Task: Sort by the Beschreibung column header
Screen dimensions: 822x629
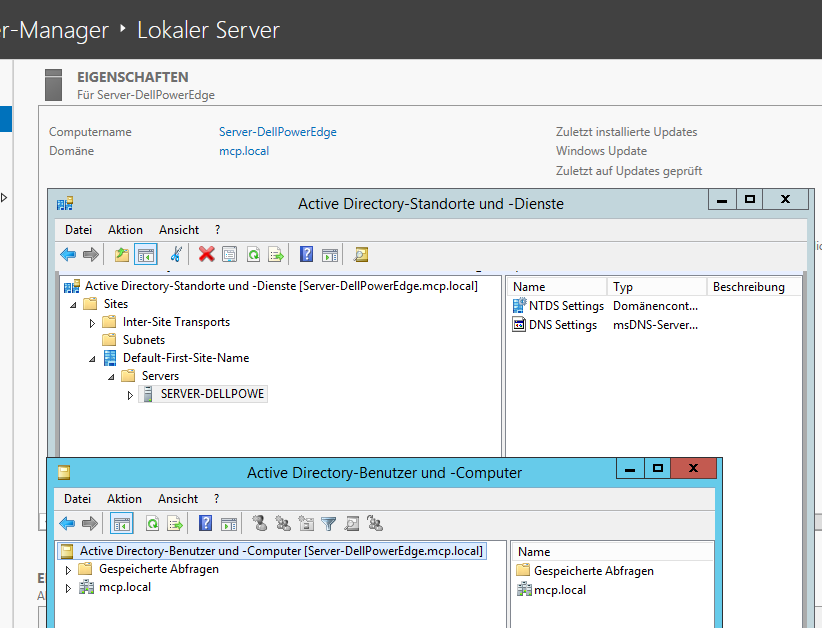Action: (754, 287)
